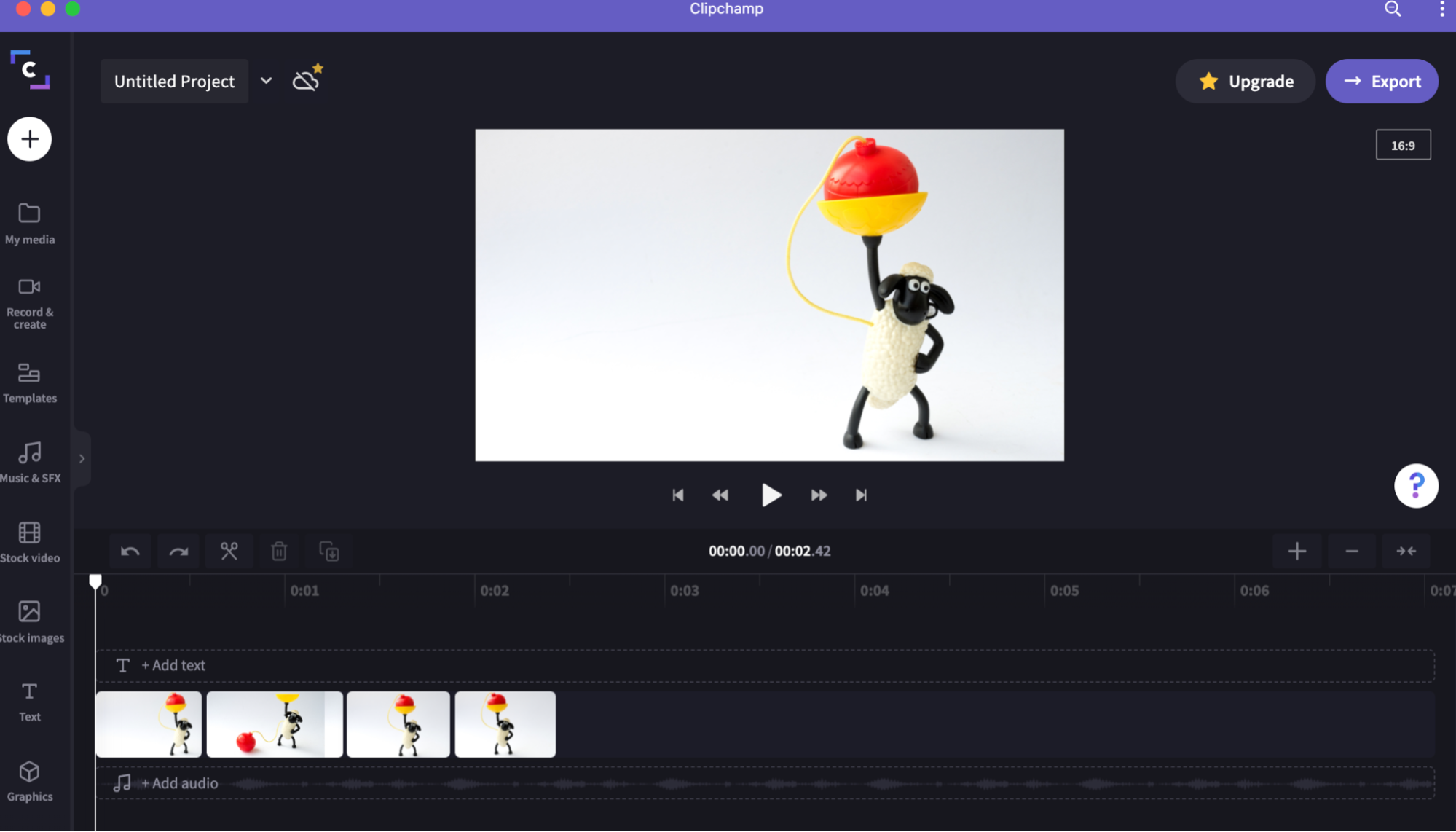The height and width of the screenshot is (832, 1456).
Task: Toggle the redo button
Action: point(179,551)
